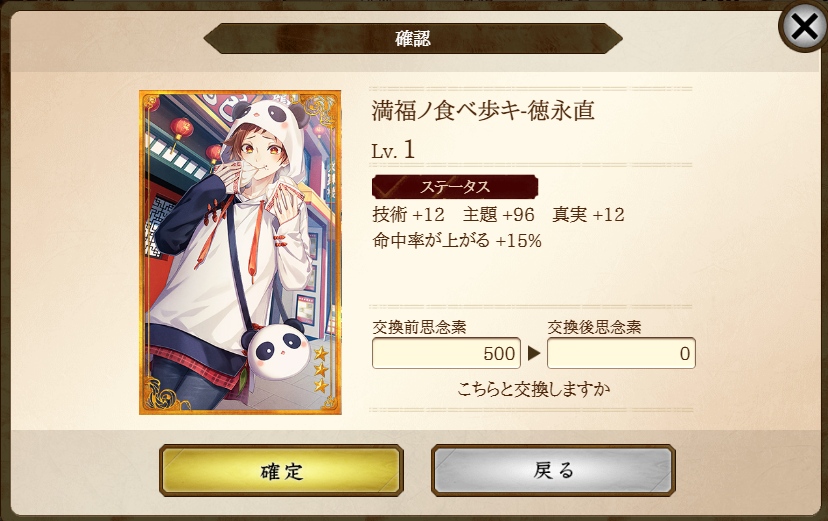Close the dialog with the X icon

click(x=804, y=26)
